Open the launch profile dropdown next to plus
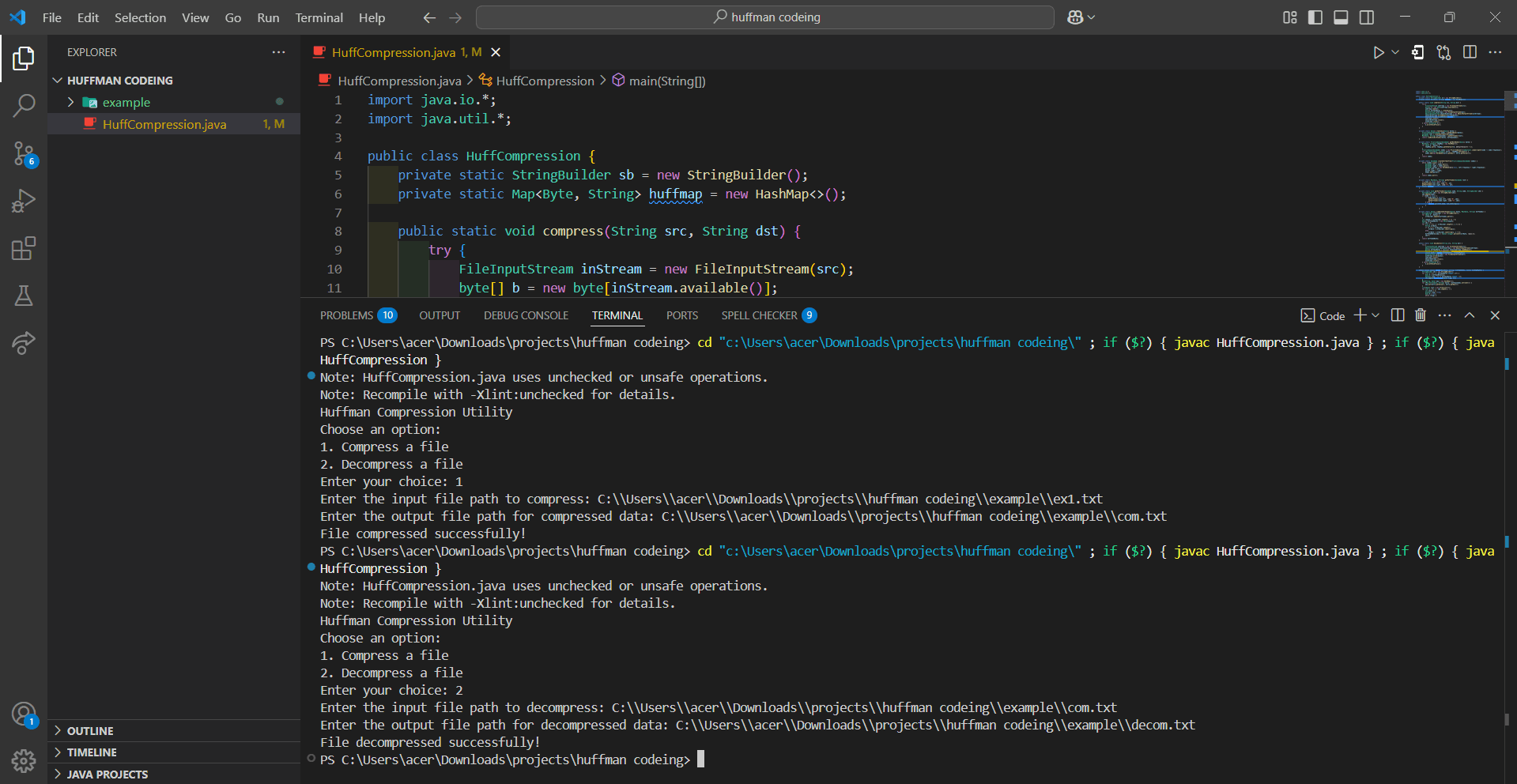Viewport: 1517px width, 784px height. point(1375,315)
